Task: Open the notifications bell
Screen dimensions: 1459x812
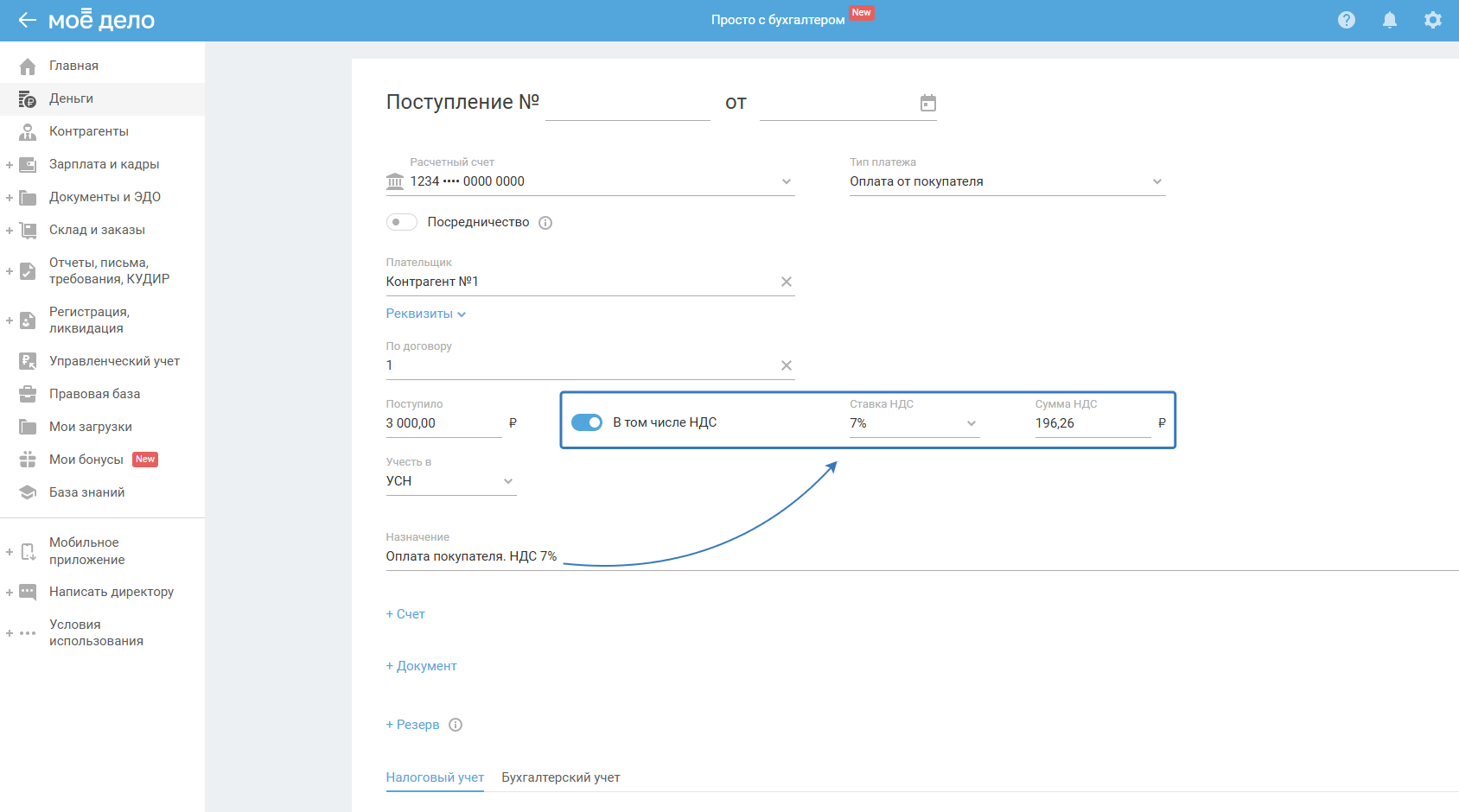Action: tap(1389, 20)
